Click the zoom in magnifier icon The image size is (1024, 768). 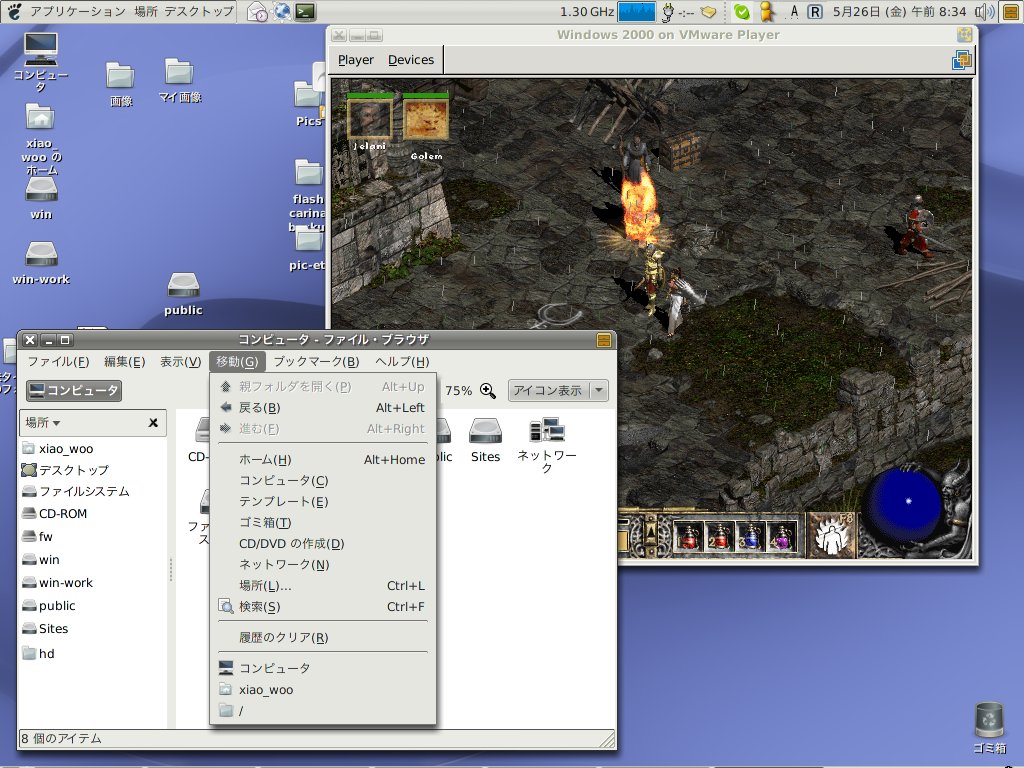point(488,391)
